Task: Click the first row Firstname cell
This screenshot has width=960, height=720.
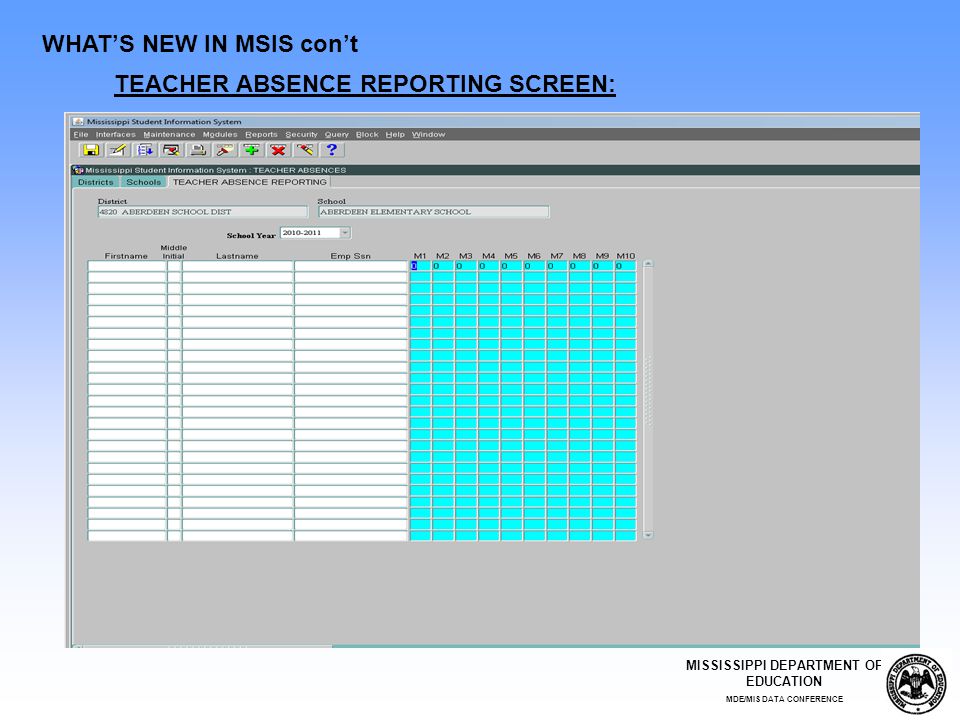Action: click(x=127, y=266)
